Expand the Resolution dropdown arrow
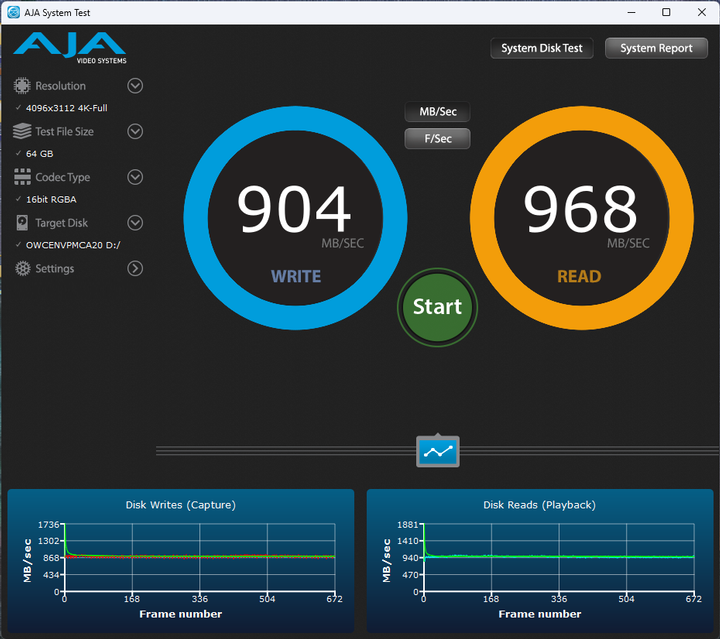The width and height of the screenshot is (720, 639). 135,86
